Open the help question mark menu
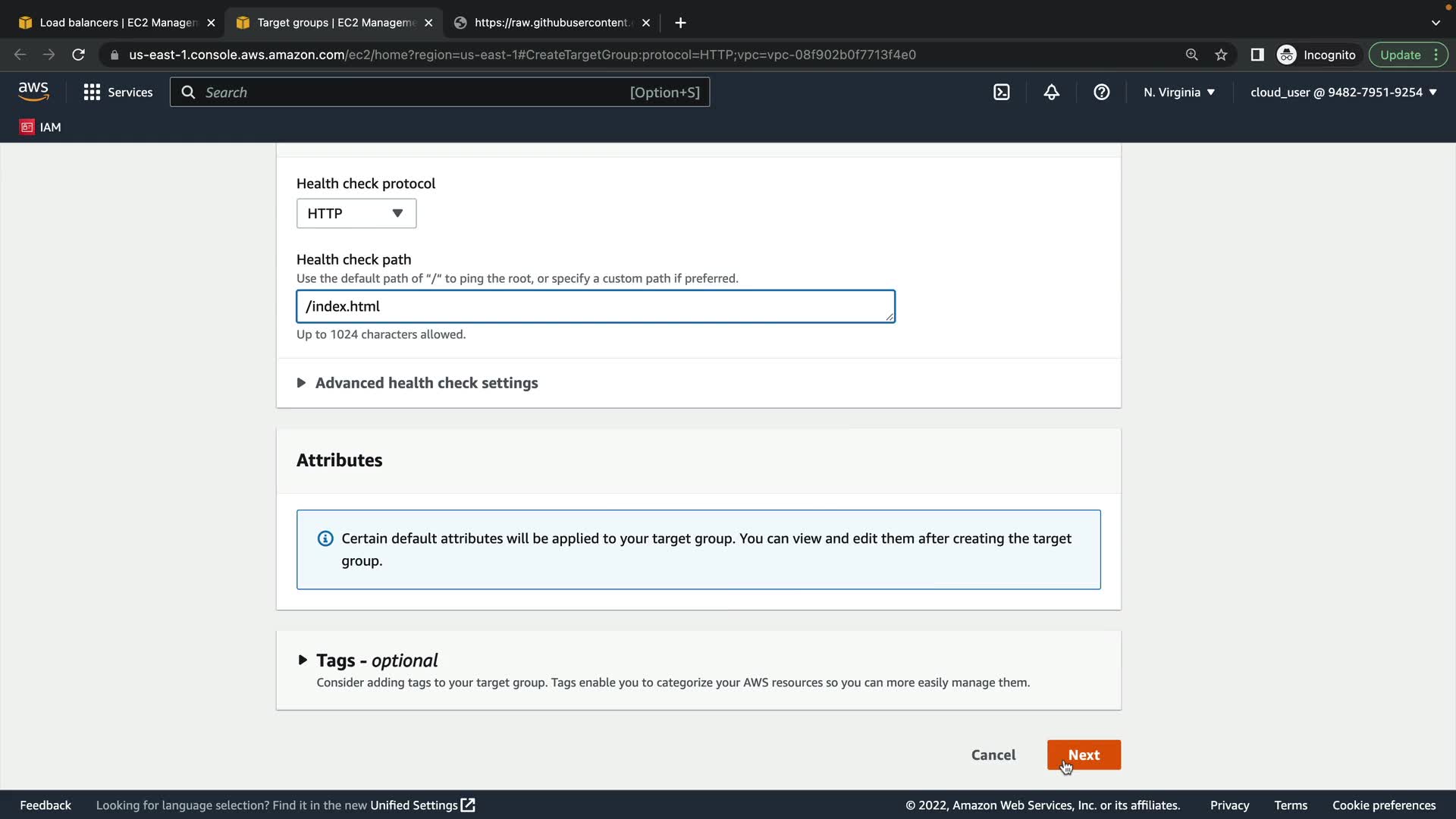 coord(1101,93)
